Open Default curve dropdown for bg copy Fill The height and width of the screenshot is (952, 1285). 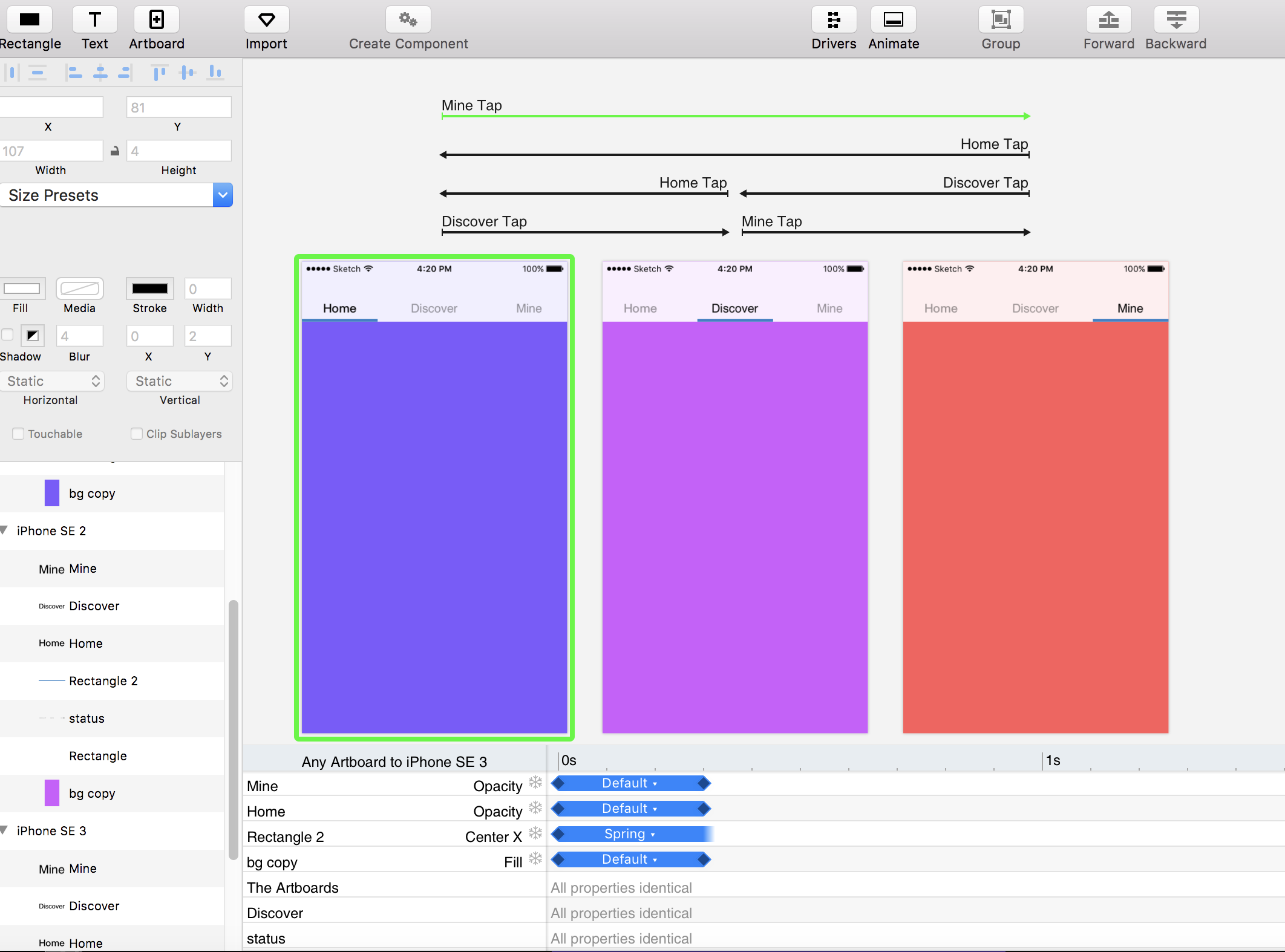(x=630, y=859)
